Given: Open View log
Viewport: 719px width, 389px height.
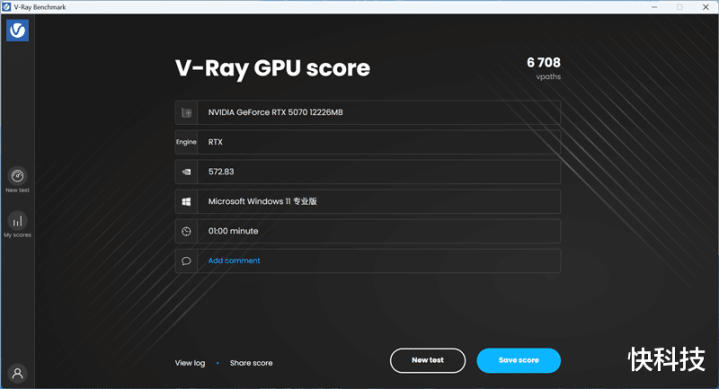Looking at the screenshot, I should [x=190, y=363].
